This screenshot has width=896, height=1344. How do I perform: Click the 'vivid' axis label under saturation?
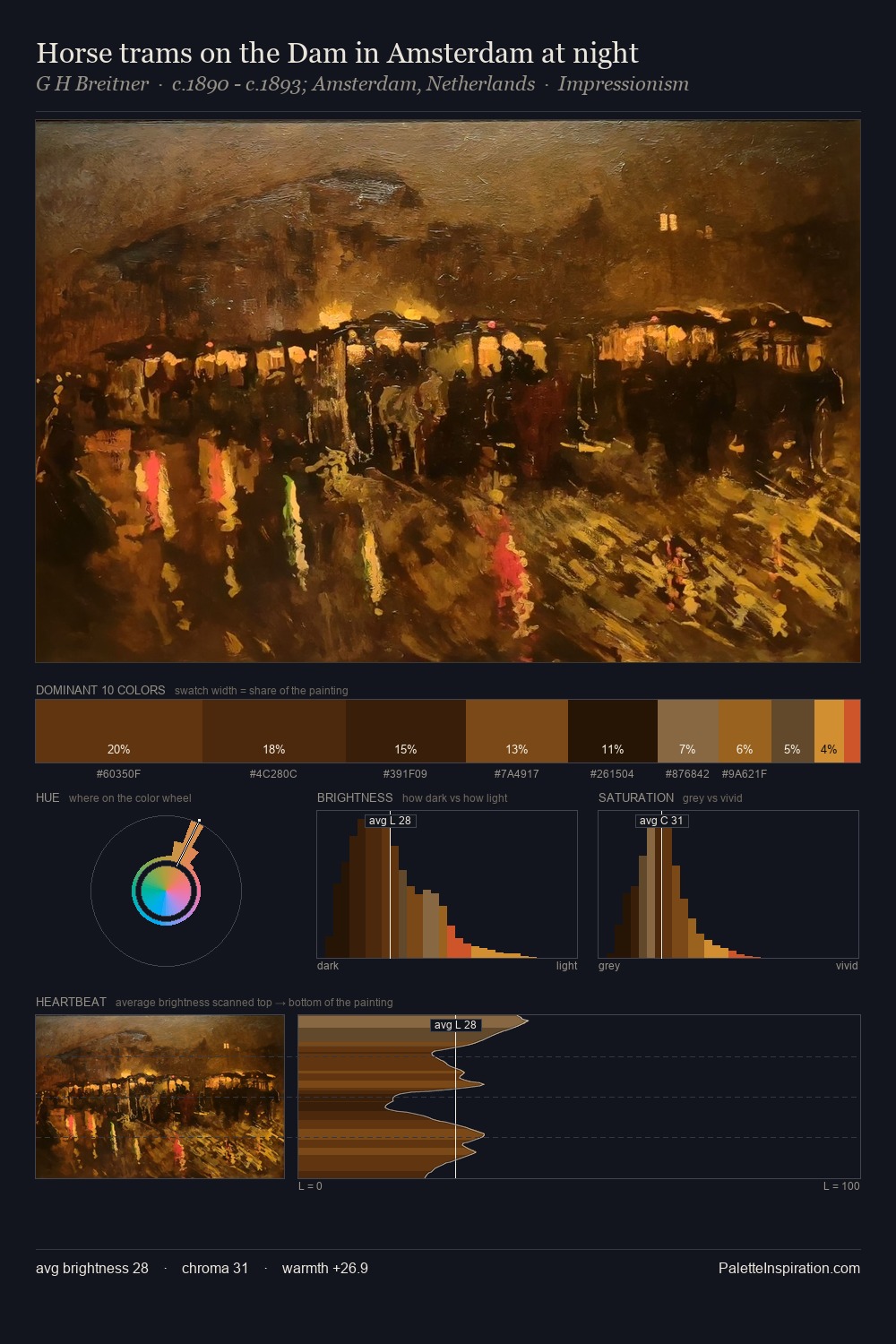(847, 966)
